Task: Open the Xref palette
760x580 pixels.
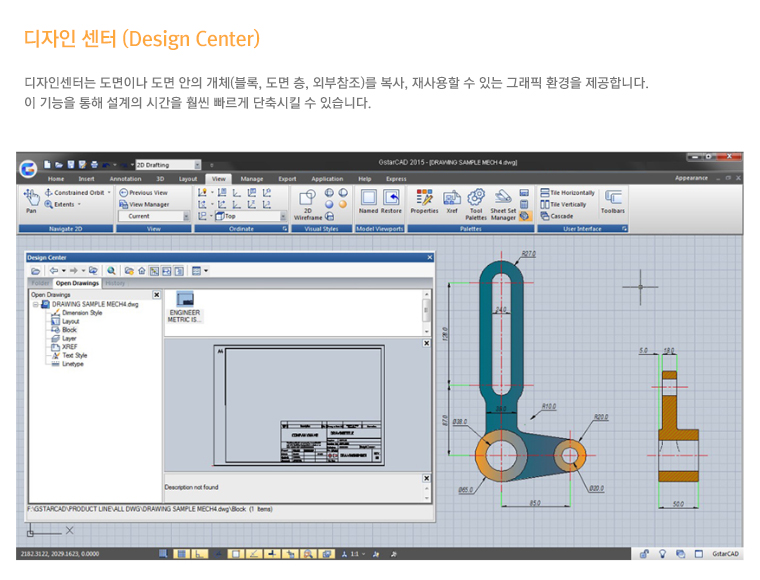Action: (452, 200)
